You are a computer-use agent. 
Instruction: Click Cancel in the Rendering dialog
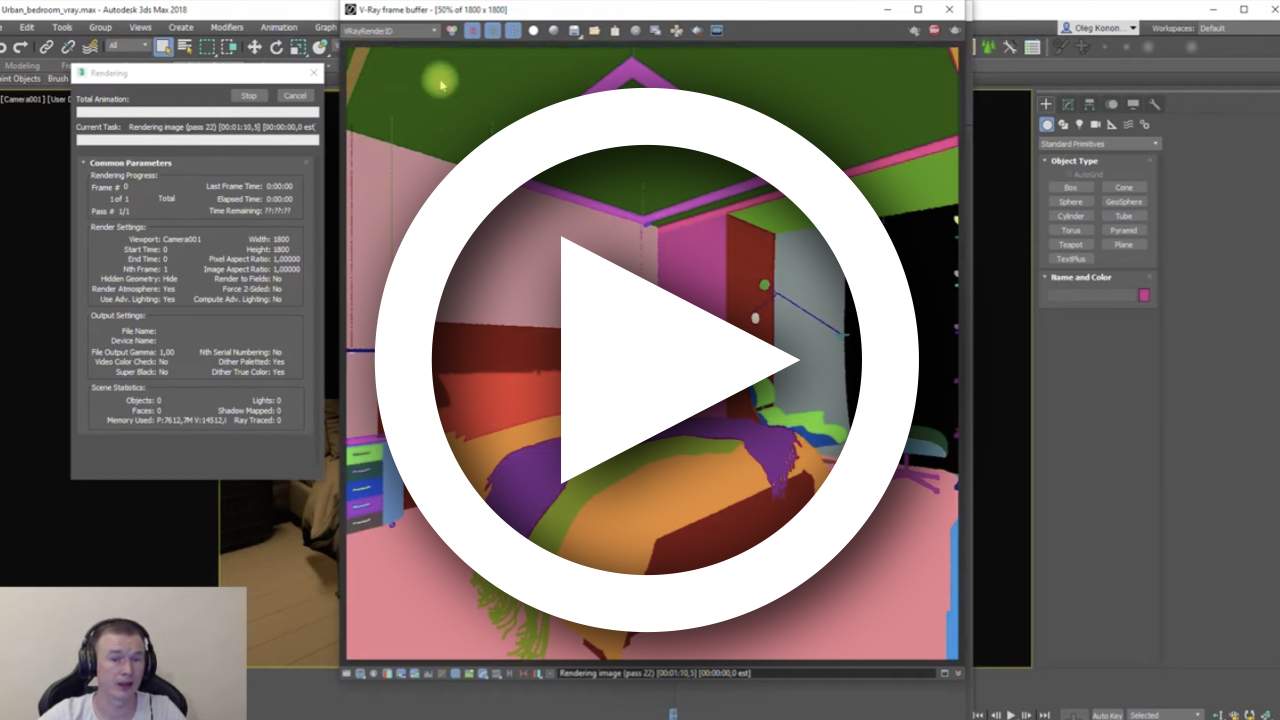tap(294, 96)
